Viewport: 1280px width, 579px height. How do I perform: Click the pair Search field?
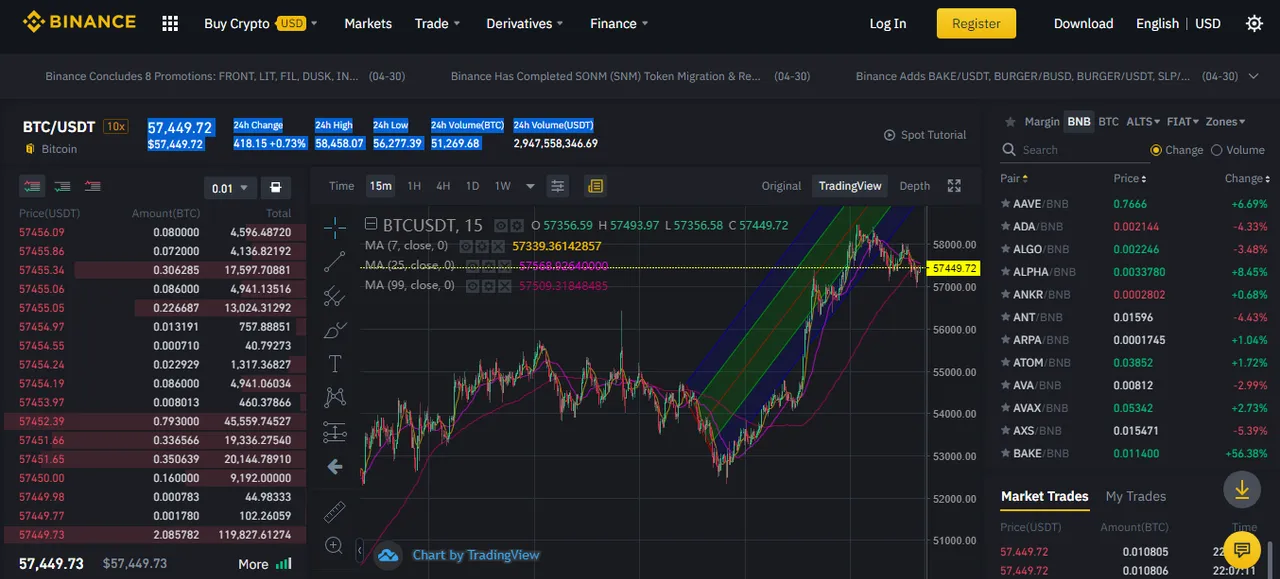click(1077, 150)
